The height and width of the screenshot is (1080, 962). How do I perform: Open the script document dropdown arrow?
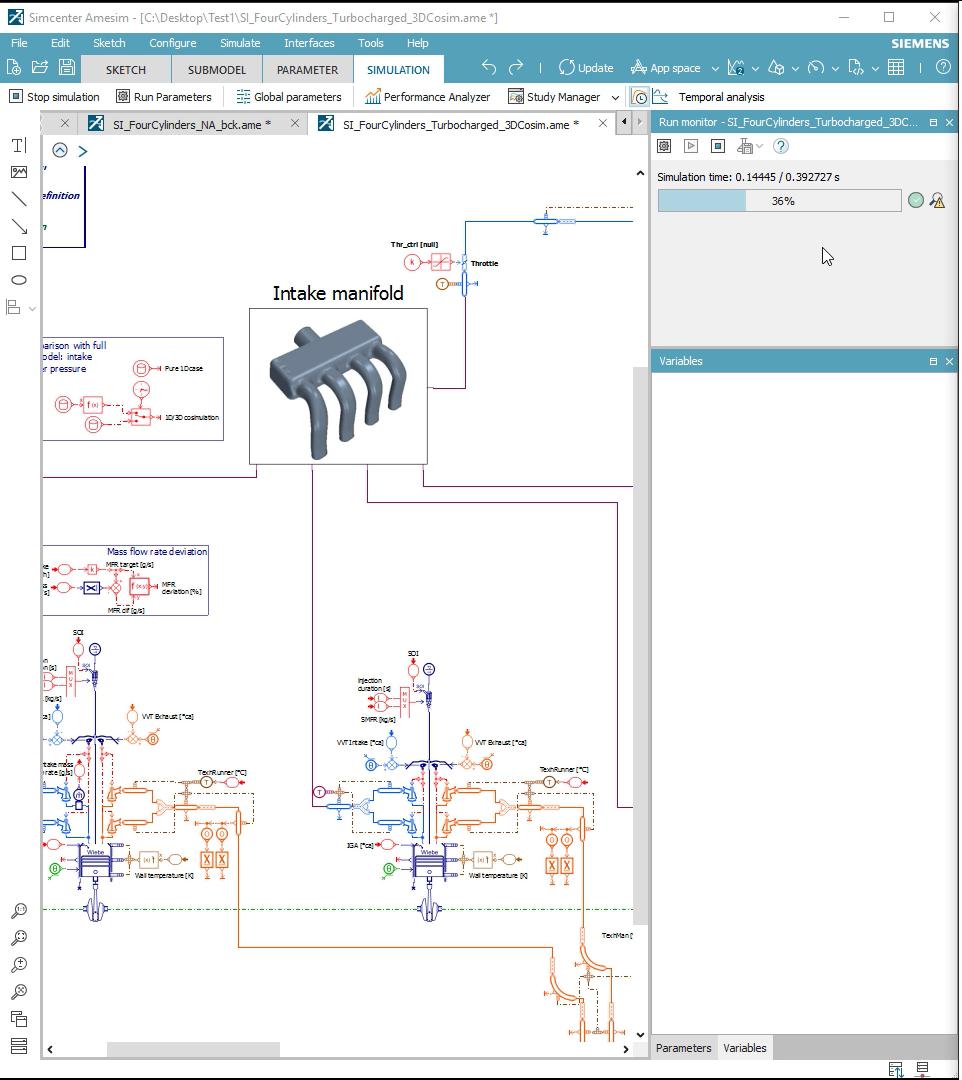pyautogui.click(x=875, y=68)
